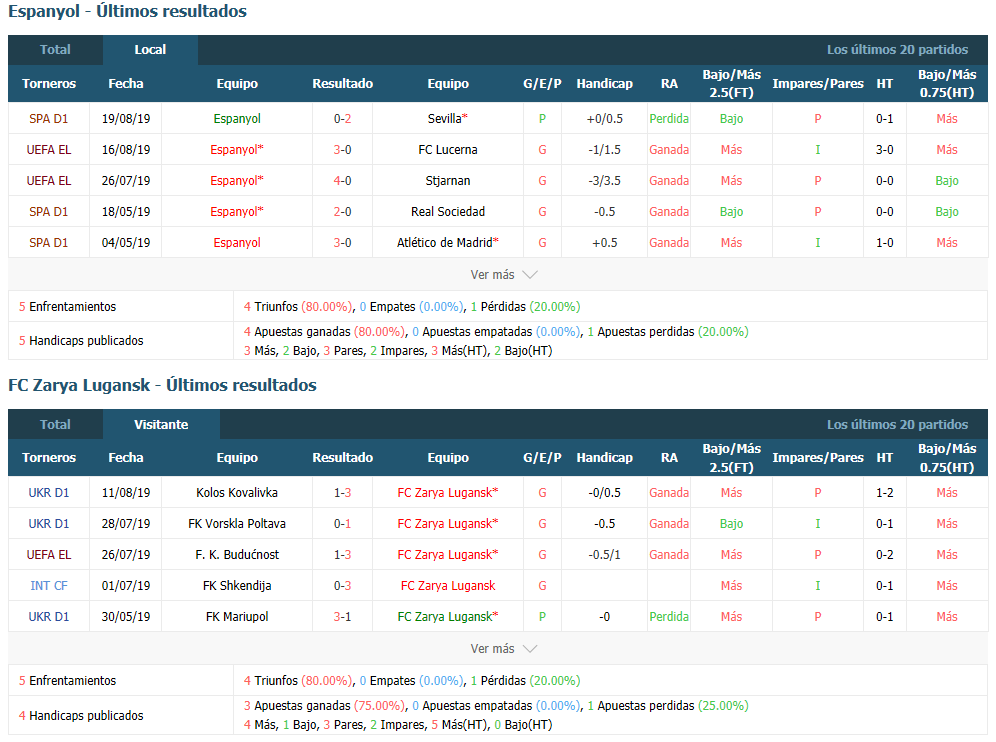996x742 pixels.
Task: Click the Perdida RA value in FK Mariupol row
Action: (x=669, y=617)
